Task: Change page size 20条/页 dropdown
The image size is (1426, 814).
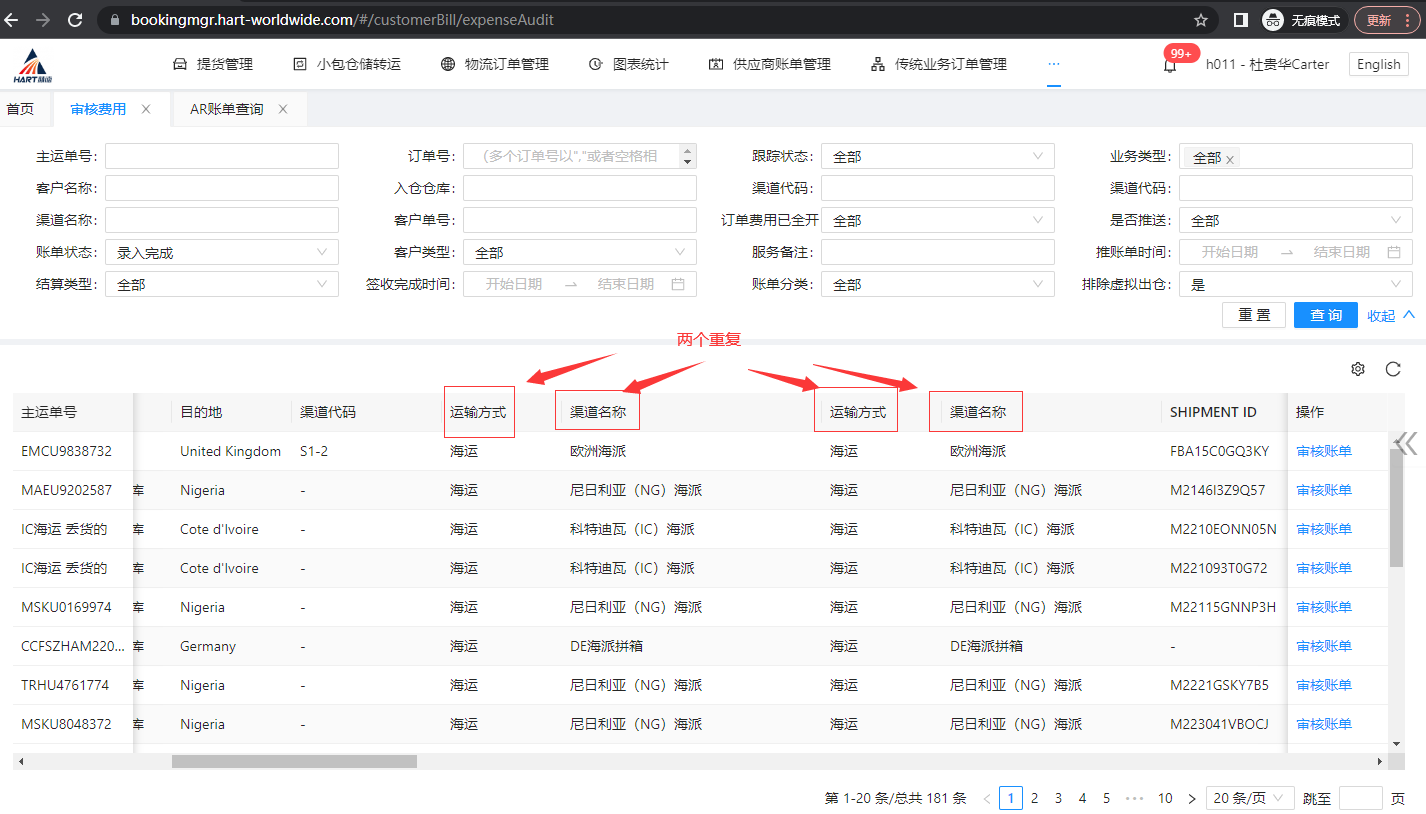Action: pyautogui.click(x=1250, y=798)
